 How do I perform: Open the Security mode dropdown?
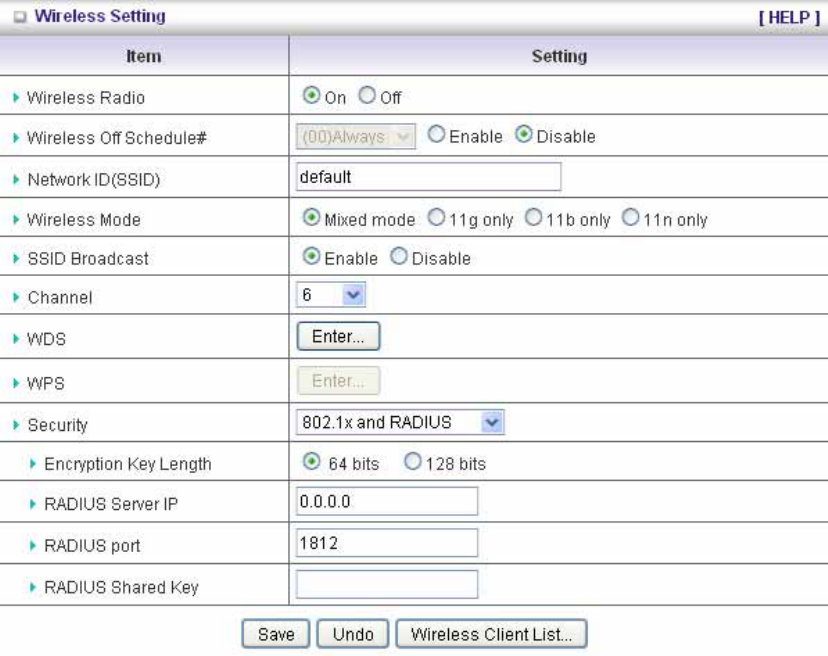click(x=400, y=422)
